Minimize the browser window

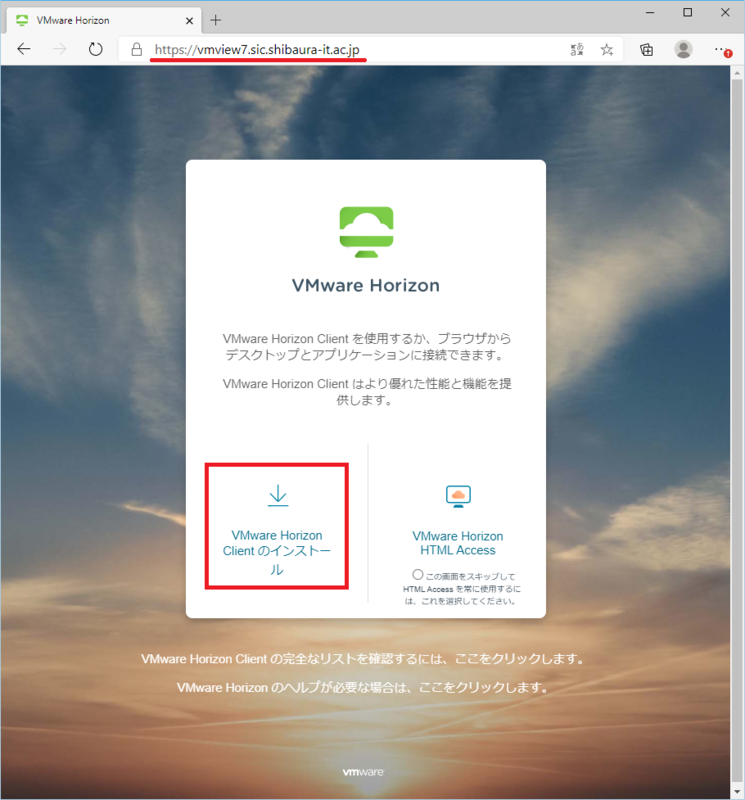650,12
